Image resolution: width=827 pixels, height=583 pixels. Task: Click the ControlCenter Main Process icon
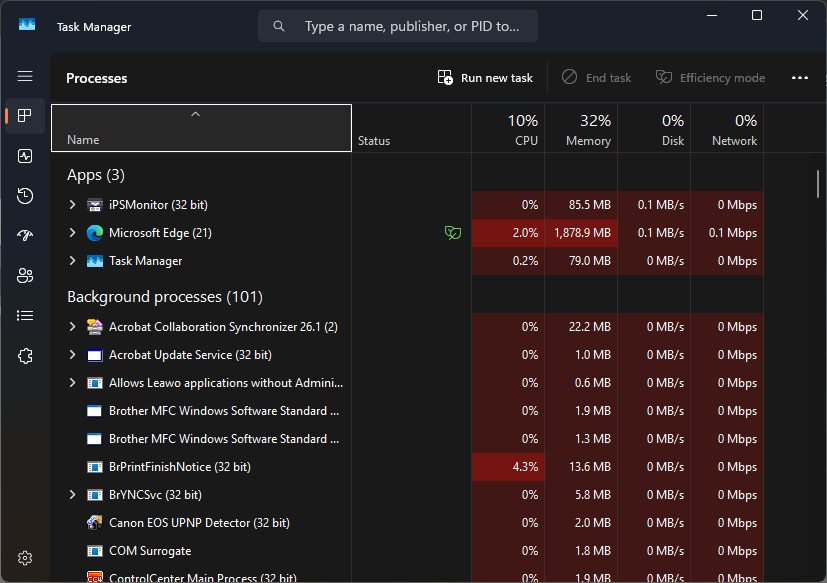95,577
